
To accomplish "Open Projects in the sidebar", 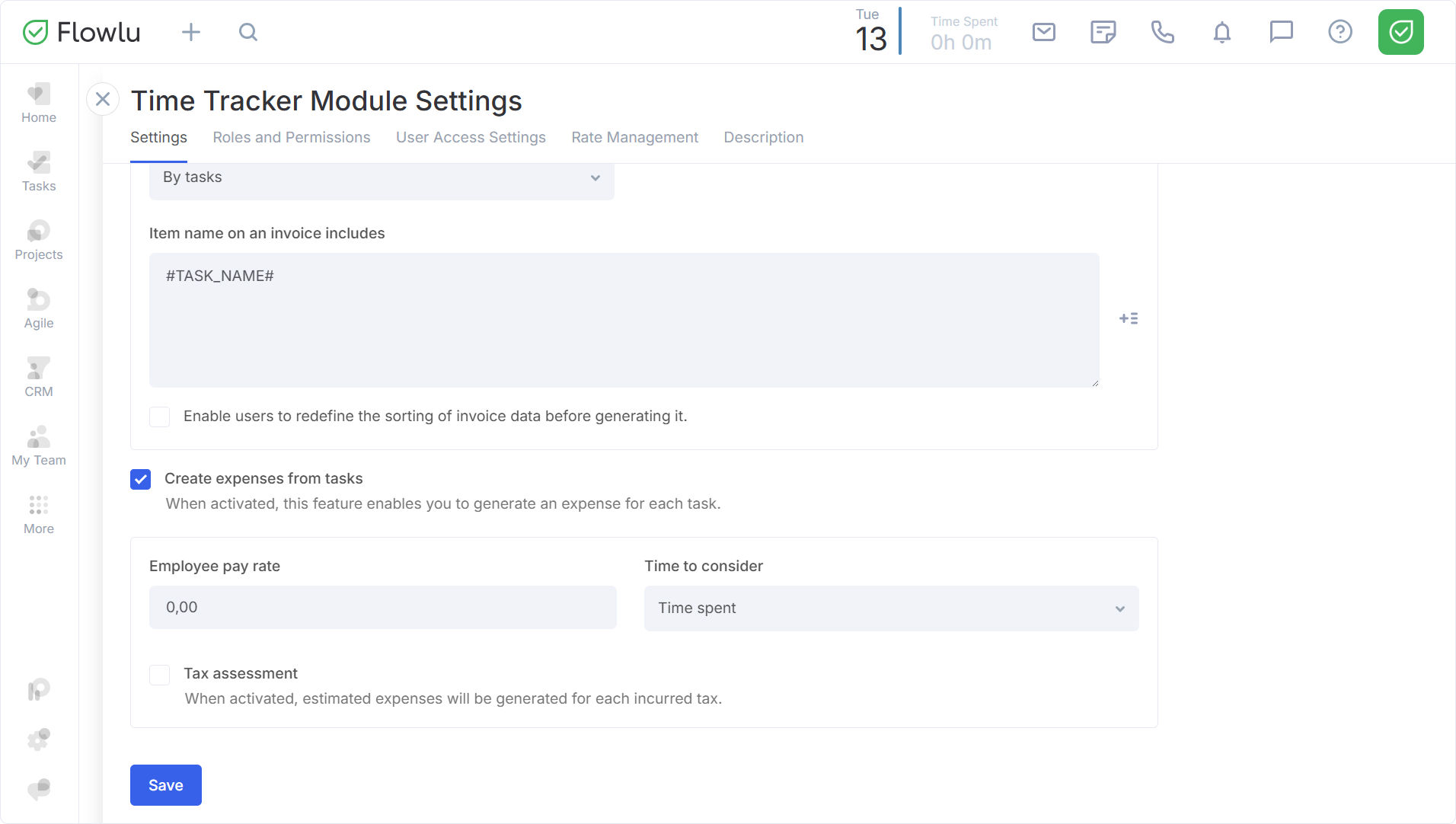I will point(39,240).
